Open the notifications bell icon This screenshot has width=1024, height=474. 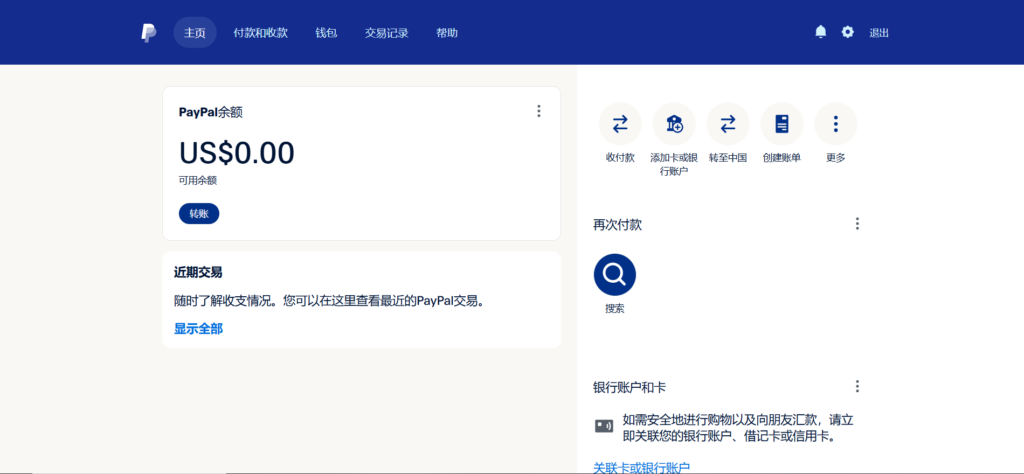821,32
